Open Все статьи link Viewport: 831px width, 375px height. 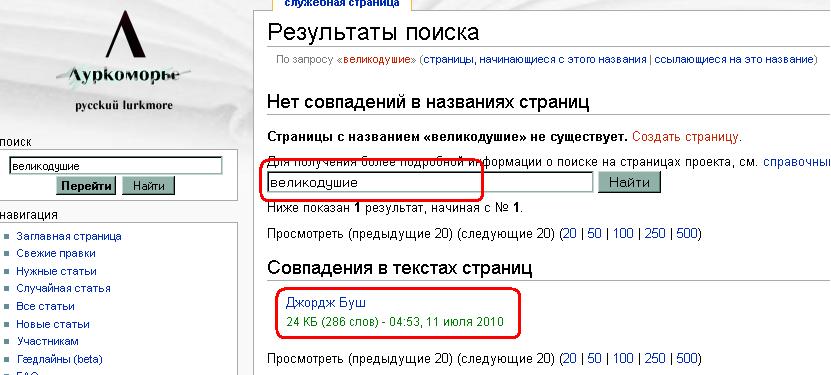[45, 306]
